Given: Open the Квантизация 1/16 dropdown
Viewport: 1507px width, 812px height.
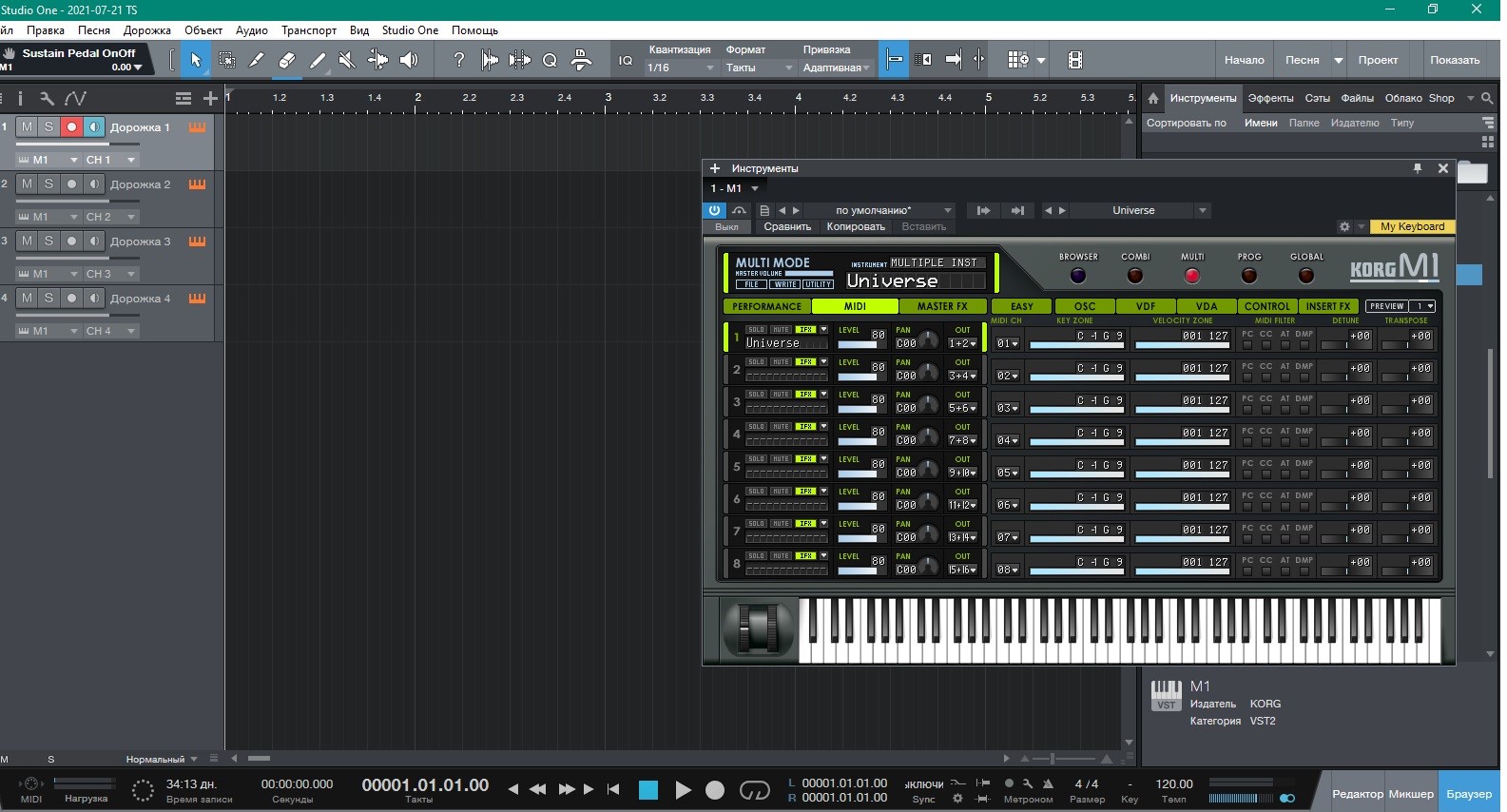Looking at the screenshot, I should [681, 68].
